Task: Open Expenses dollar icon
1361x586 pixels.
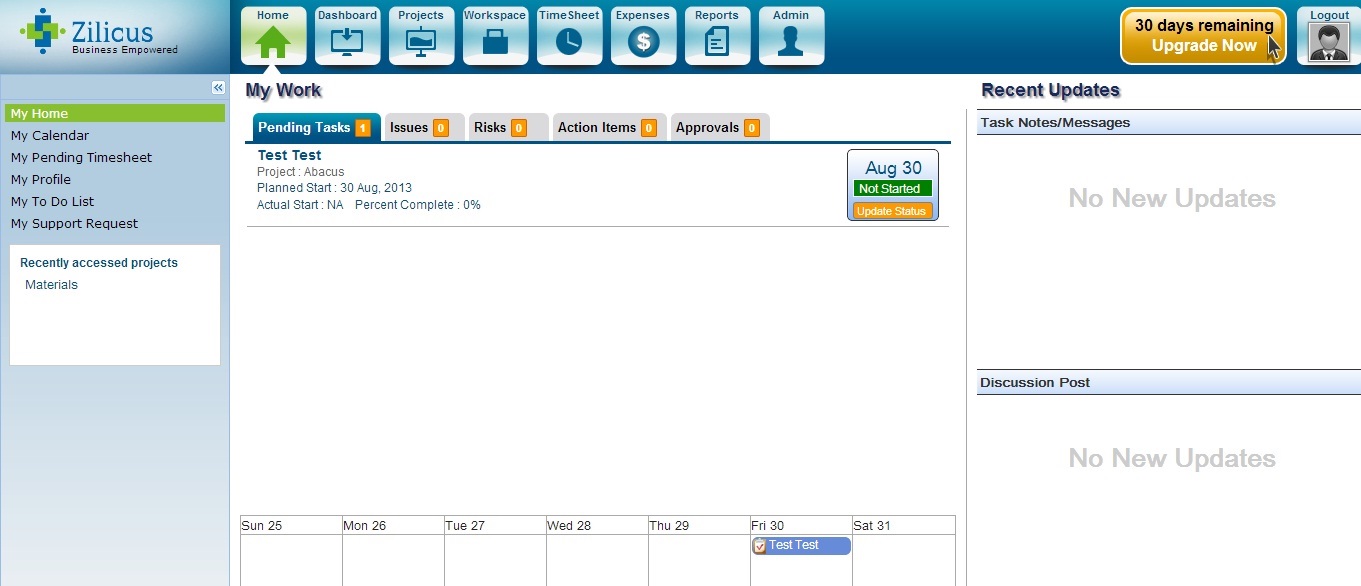Action: click(x=643, y=42)
